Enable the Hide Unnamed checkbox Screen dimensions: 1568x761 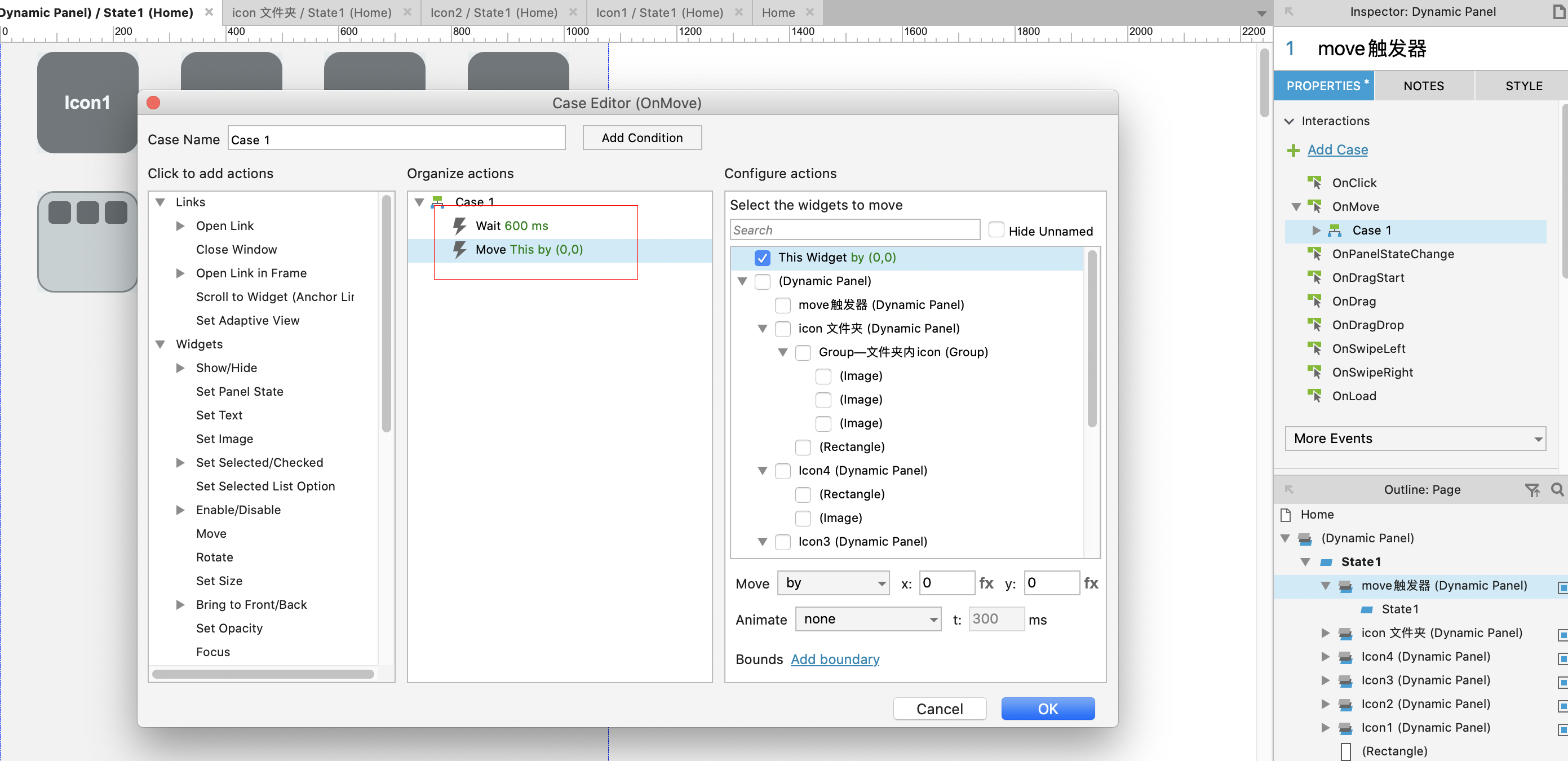click(x=996, y=230)
